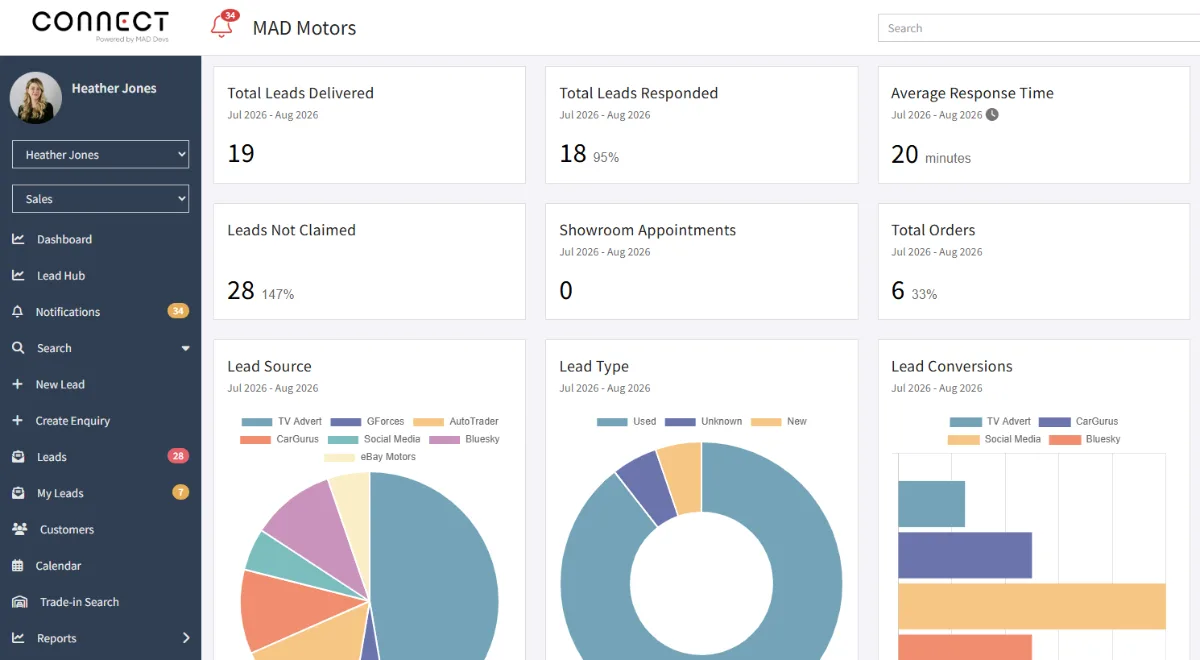Click the Showroom Appointments card
The width and height of the screenshot is (1200, 660).
(701, 262)
